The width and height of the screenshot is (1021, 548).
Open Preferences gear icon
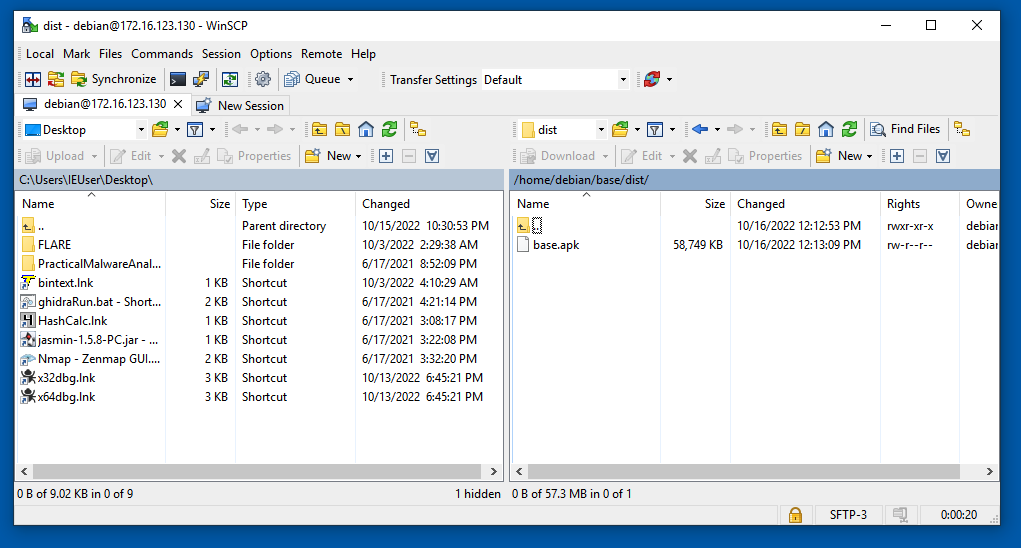(x=262, y=79)
